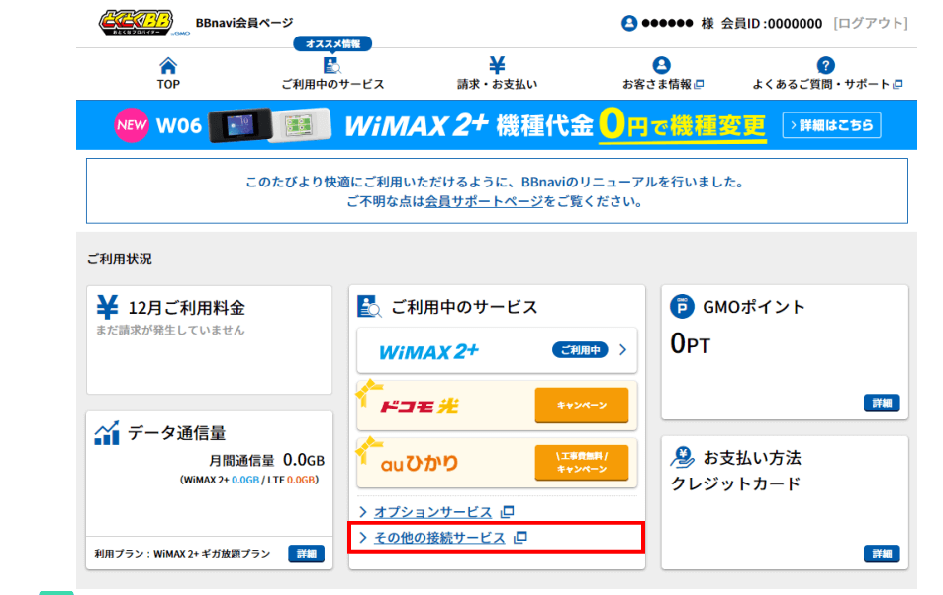This screenshot has width=943, height=595.
Task: Click the TOP house icon
Action: [168, 65]
